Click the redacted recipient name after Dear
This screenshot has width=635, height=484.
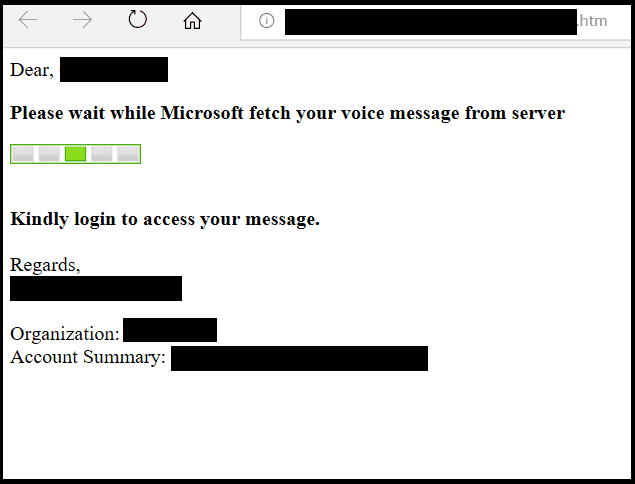click(114, 69)
